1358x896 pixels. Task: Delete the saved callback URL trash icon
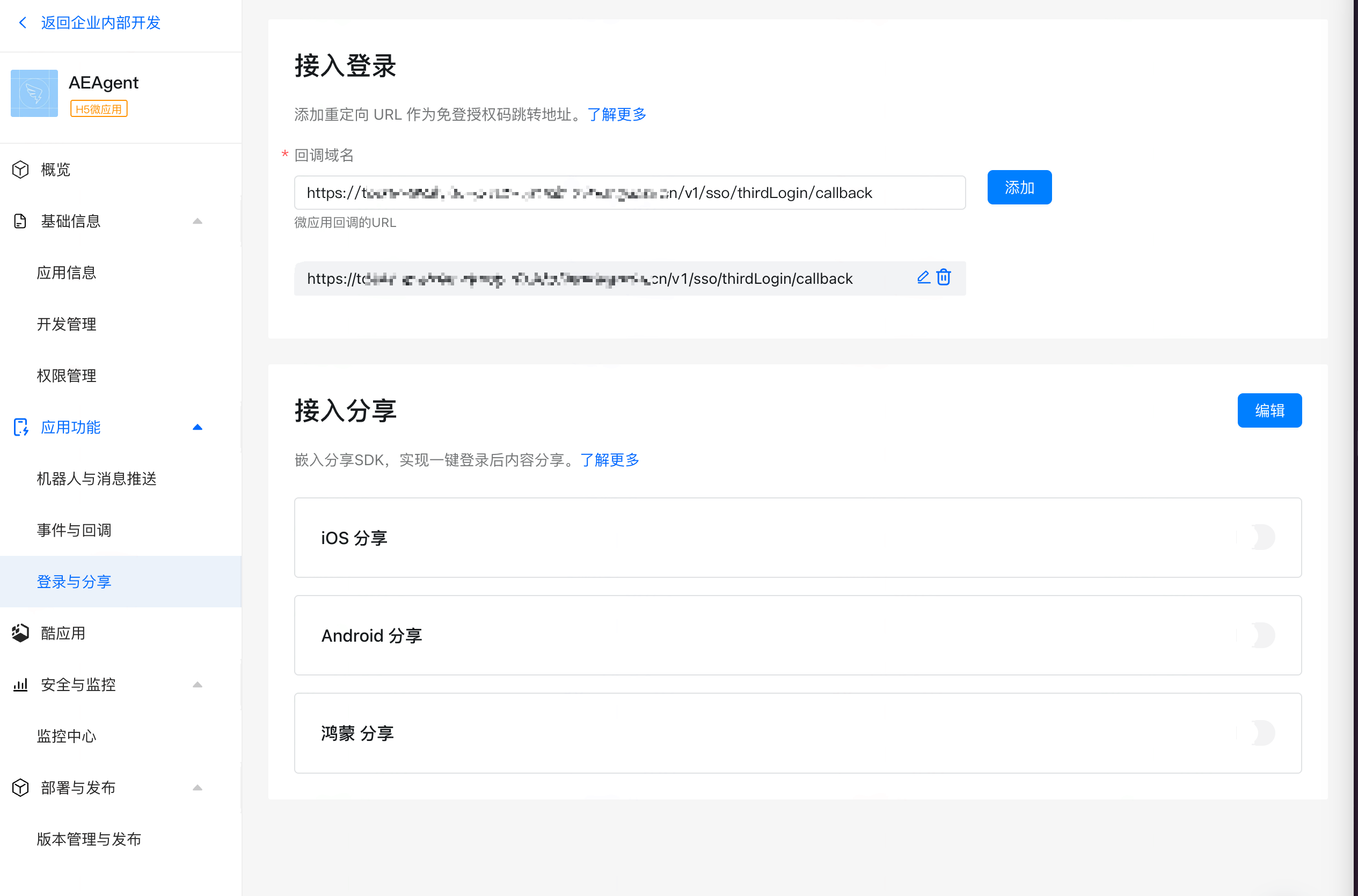pyautogui.click(x=944, y=278)
